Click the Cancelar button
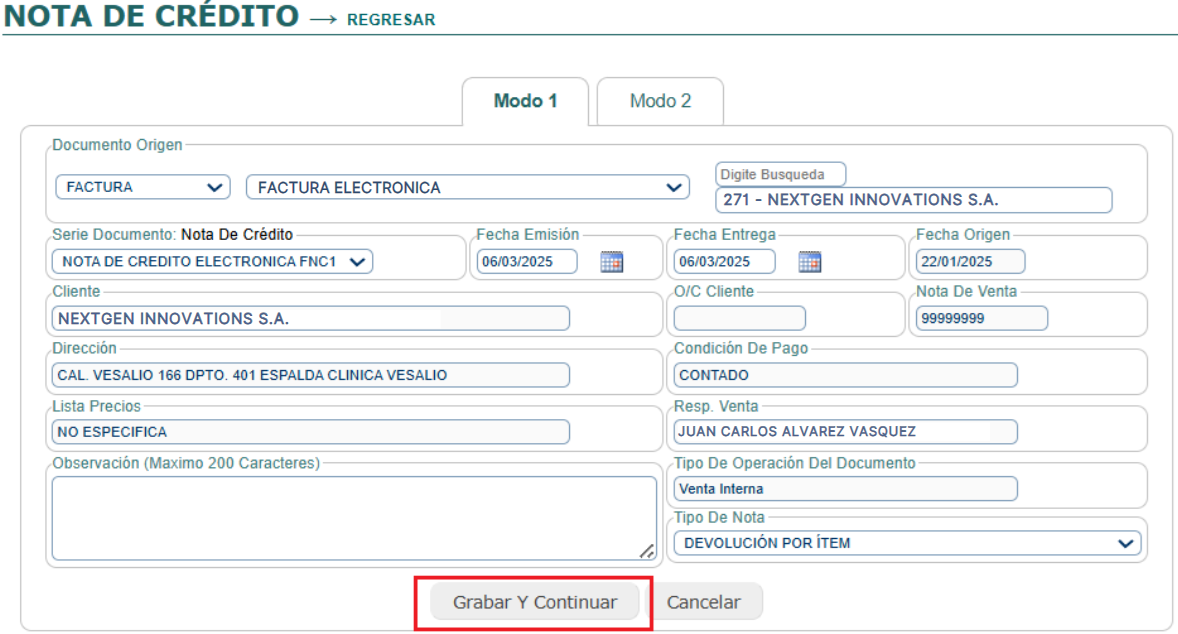 click(x=704, y=602)
